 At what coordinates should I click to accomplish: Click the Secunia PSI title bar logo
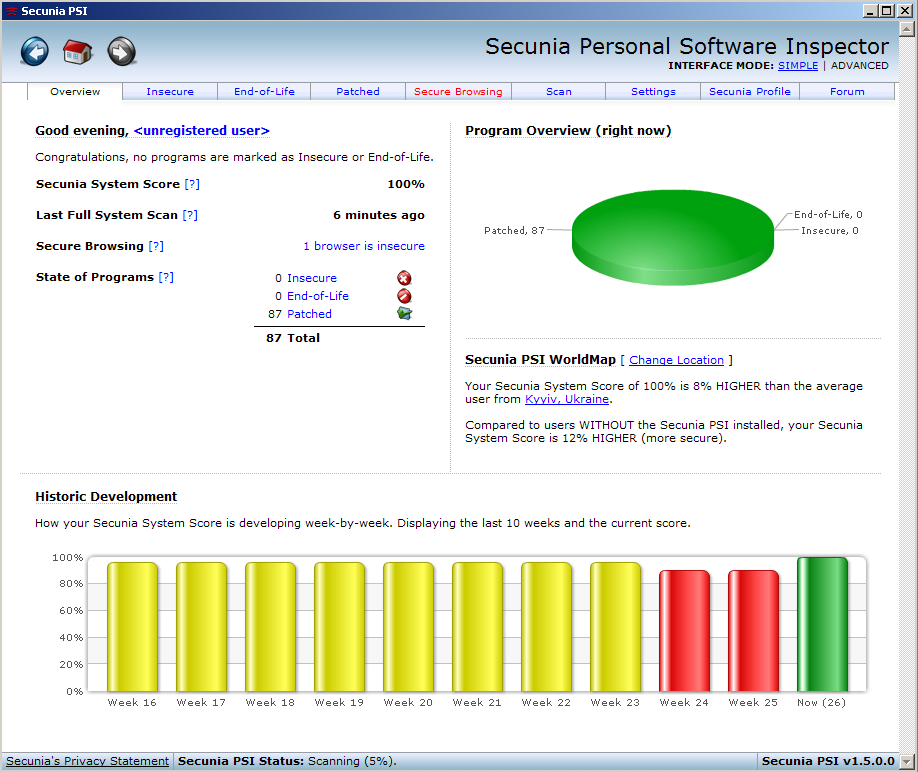pyautogui.click(x=11, y=11)
